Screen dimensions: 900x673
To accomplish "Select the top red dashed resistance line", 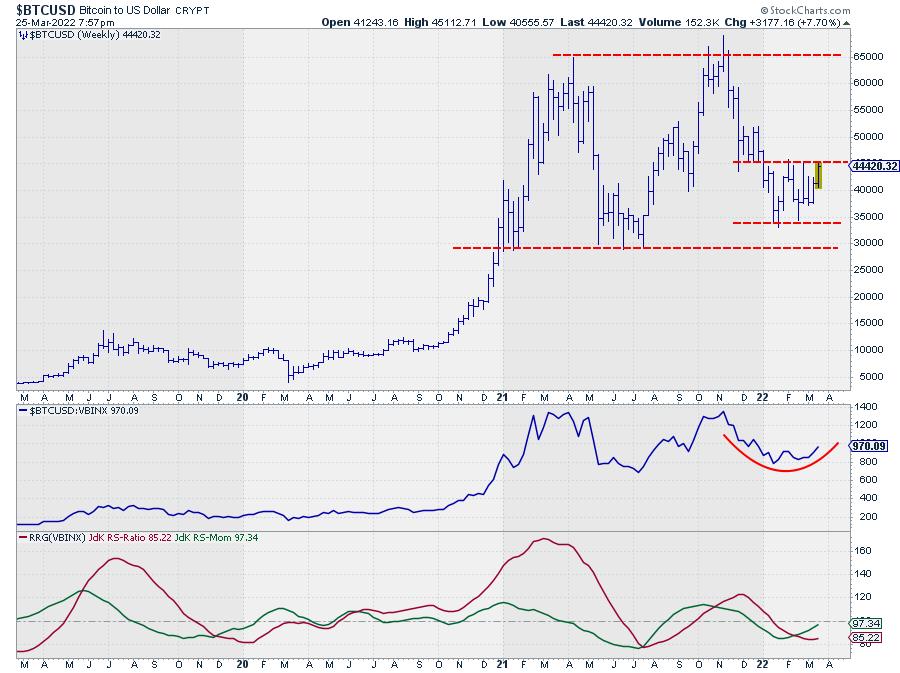I will [695, 54].
